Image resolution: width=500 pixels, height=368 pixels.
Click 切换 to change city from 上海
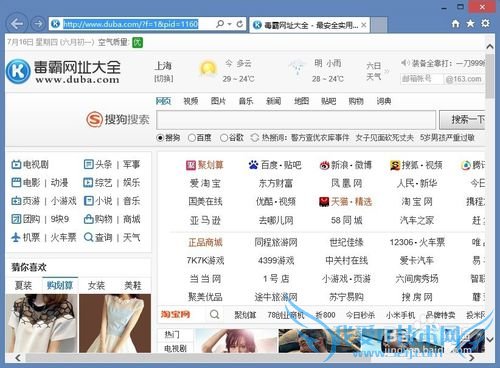pos(163,79)
